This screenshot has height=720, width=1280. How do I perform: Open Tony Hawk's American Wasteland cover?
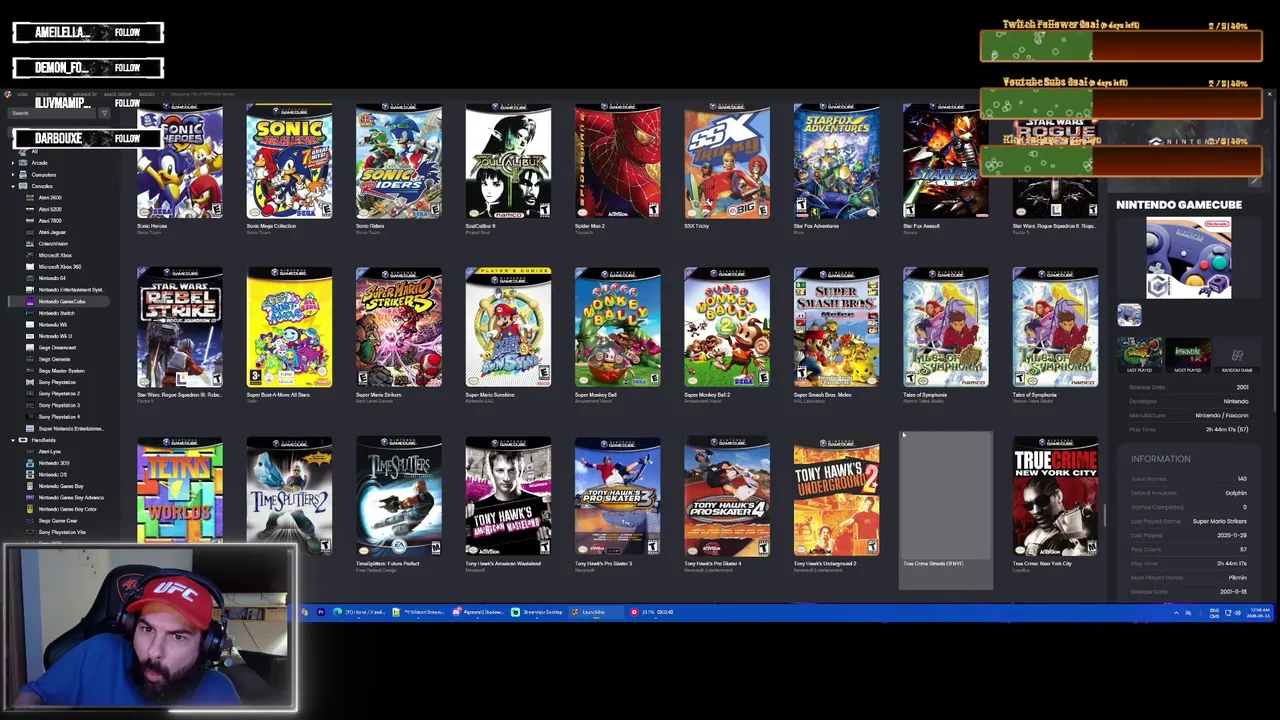point(508,496)
